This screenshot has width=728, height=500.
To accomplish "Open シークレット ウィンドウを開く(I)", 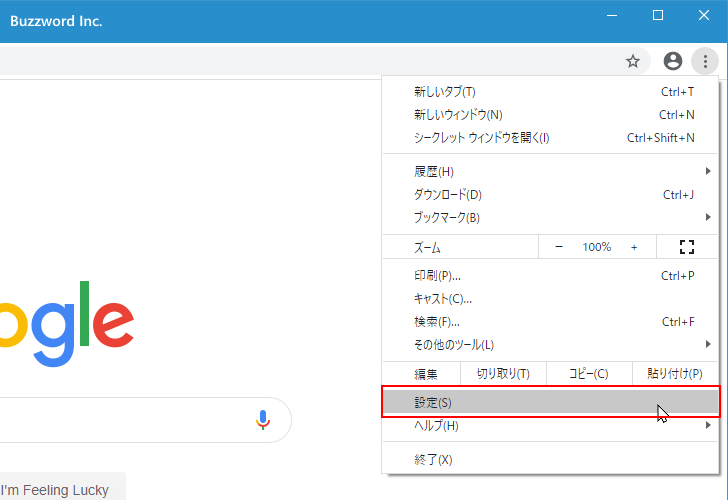I will pos(550,138).
